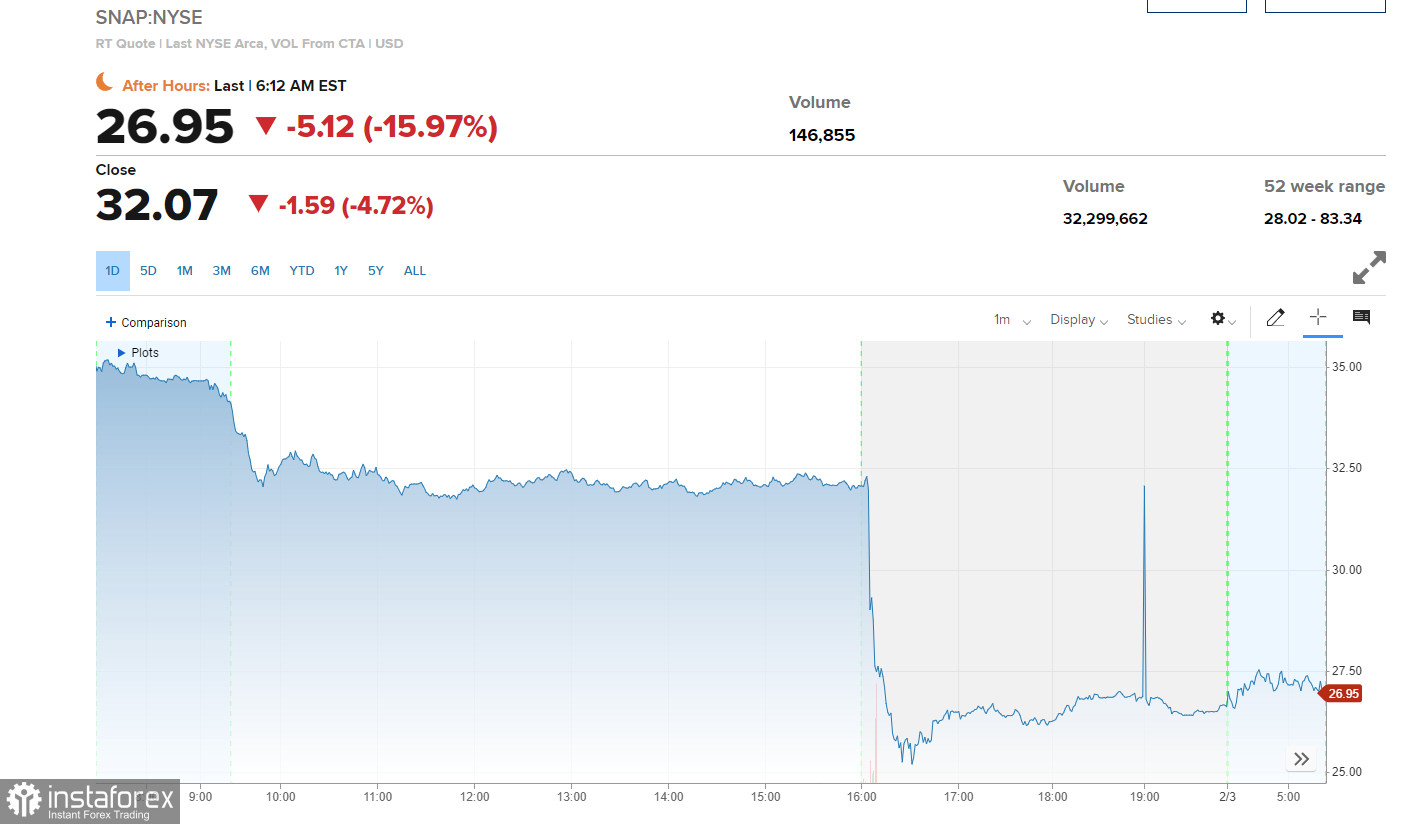Screen dimensions: 1411x824
Task: Open the Studies dropdown
Action: 1156,320
